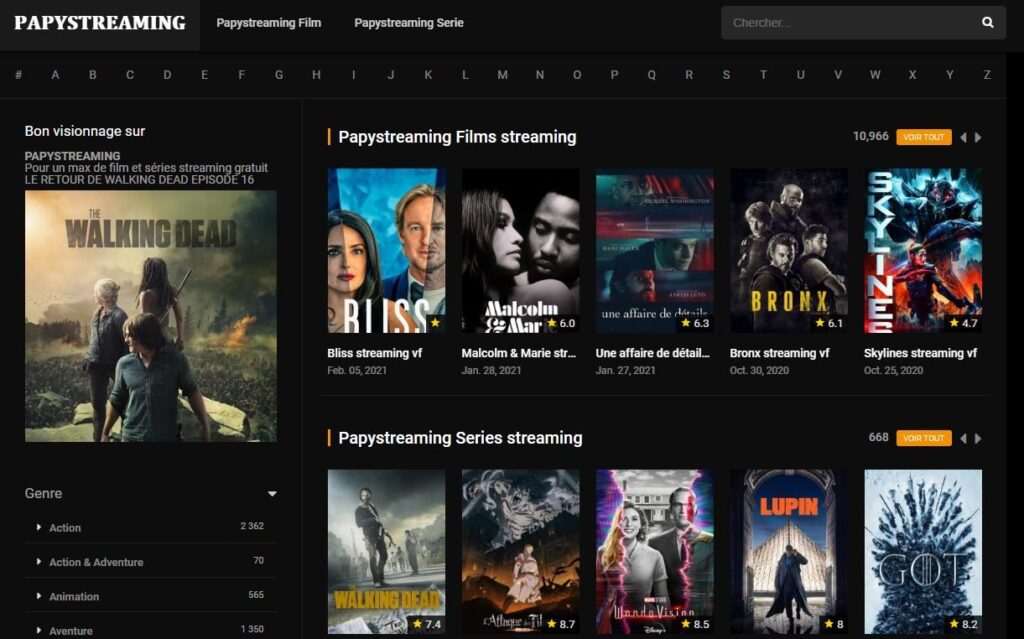Advance films carousel with right arrow
This screenshot has height=639, width=1024.
coord(978,138)
